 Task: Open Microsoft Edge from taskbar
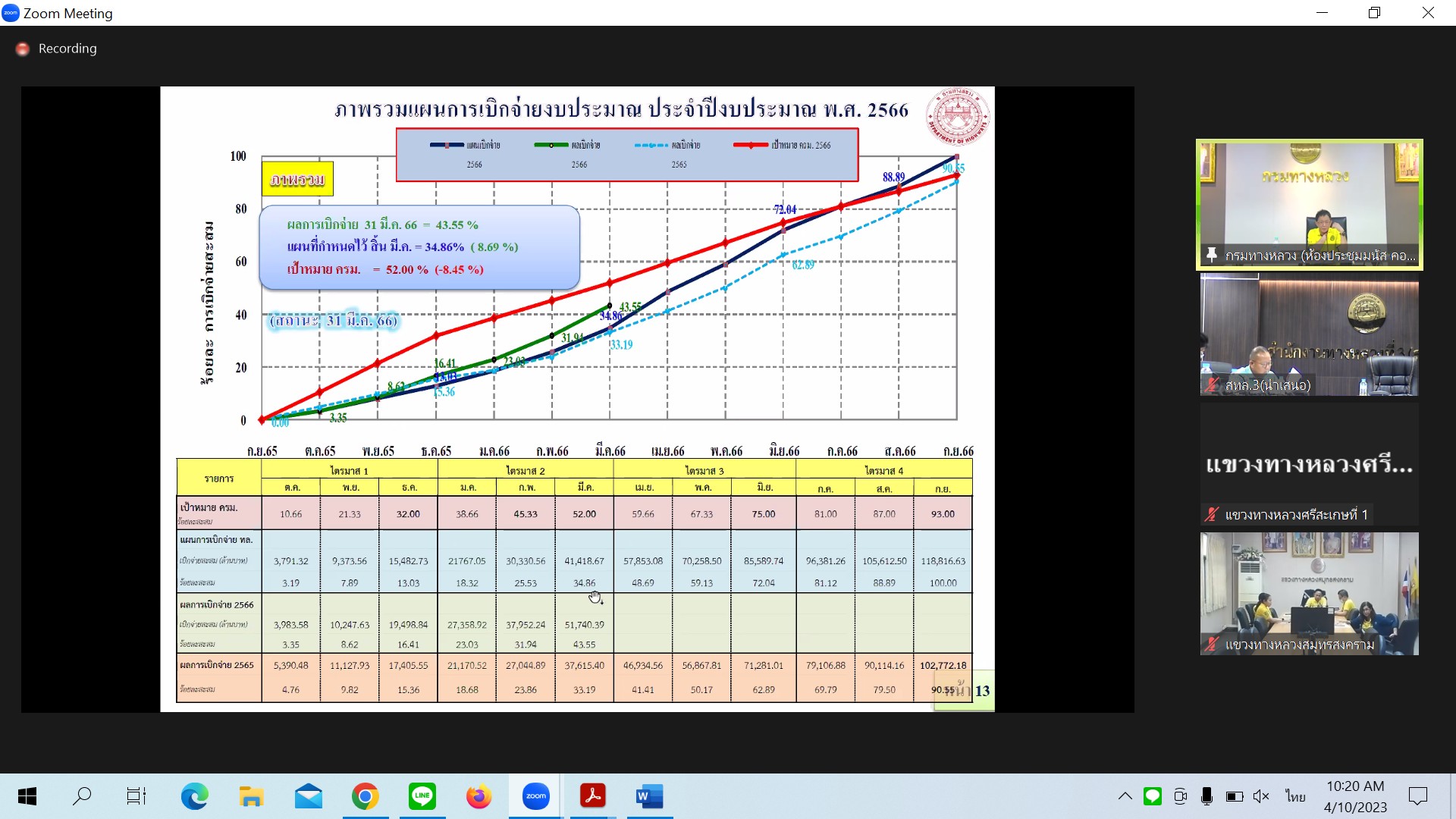[x=194, y=796]
